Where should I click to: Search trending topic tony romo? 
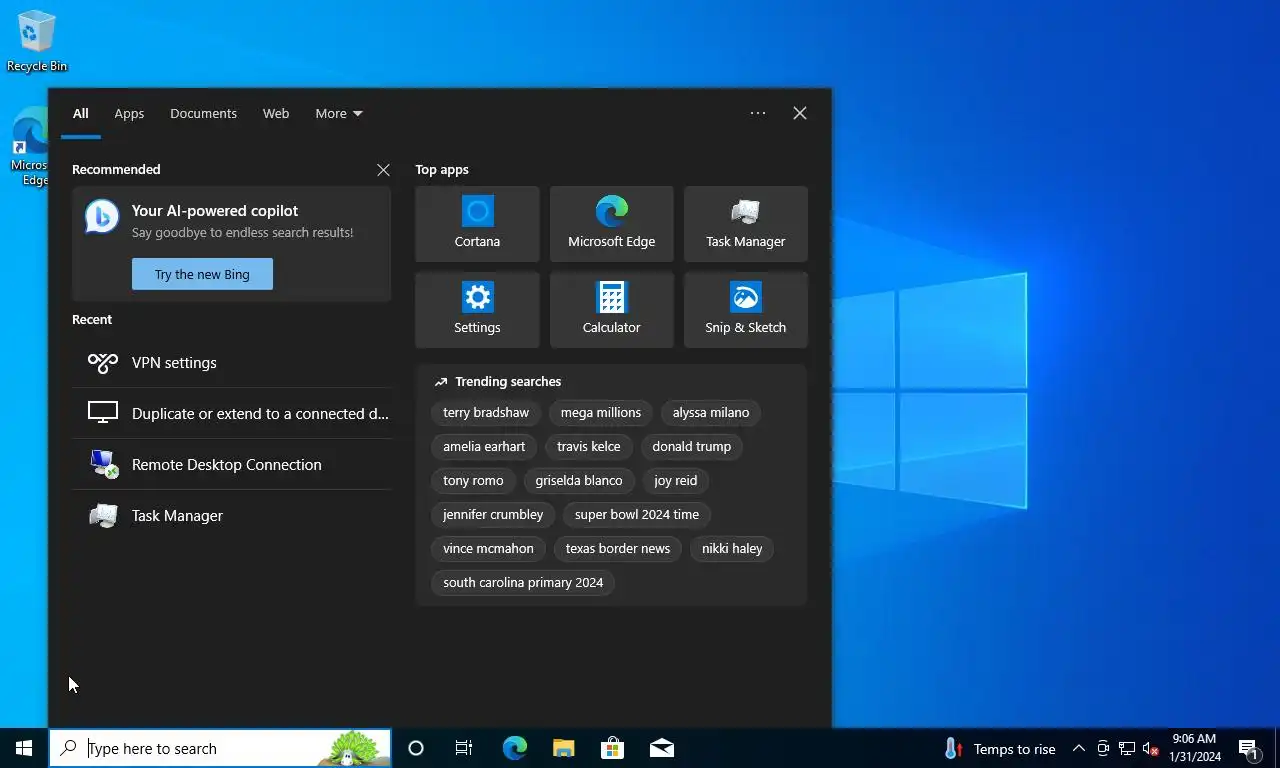pyautogui.click(x=473, y=481)
